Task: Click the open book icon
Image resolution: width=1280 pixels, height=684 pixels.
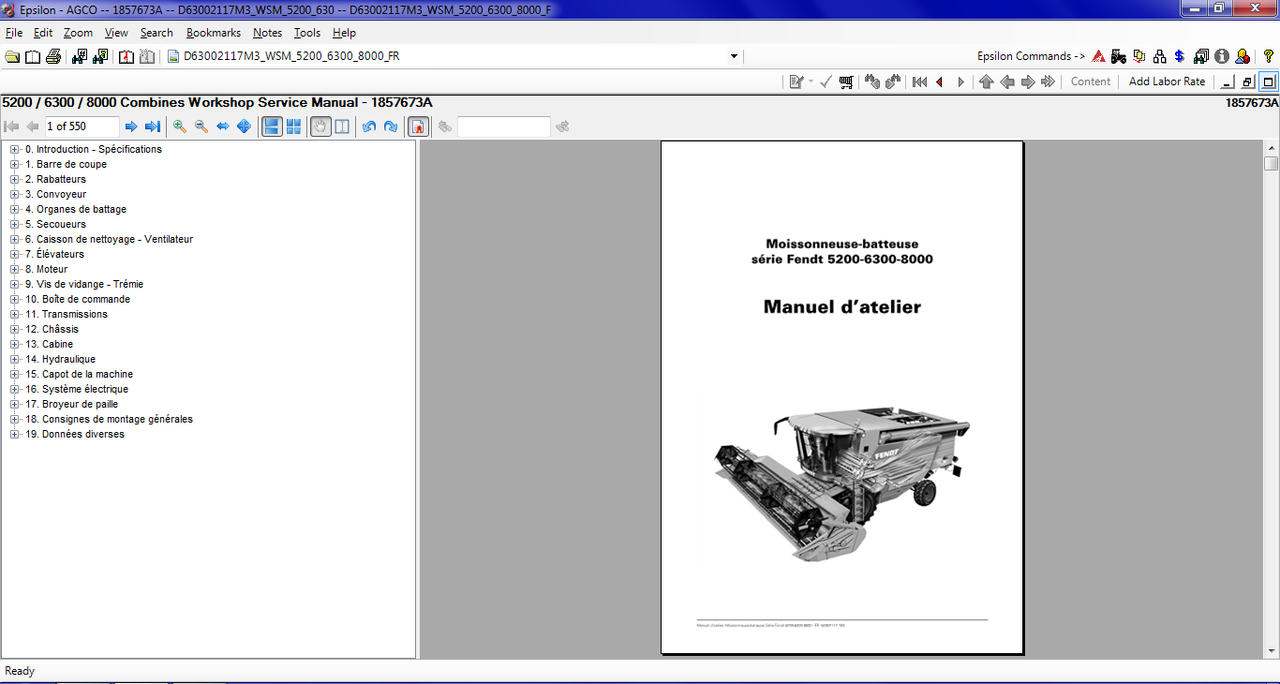Action: (x=33, y=57)
